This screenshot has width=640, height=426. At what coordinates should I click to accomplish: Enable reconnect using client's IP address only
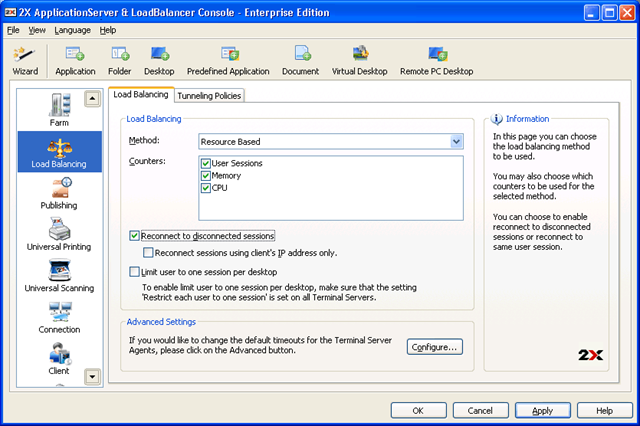click(x=148, y=253)
